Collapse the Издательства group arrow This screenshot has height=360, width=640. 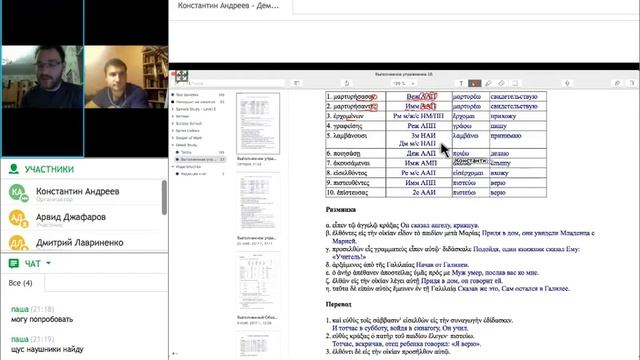tap(173, 167)
